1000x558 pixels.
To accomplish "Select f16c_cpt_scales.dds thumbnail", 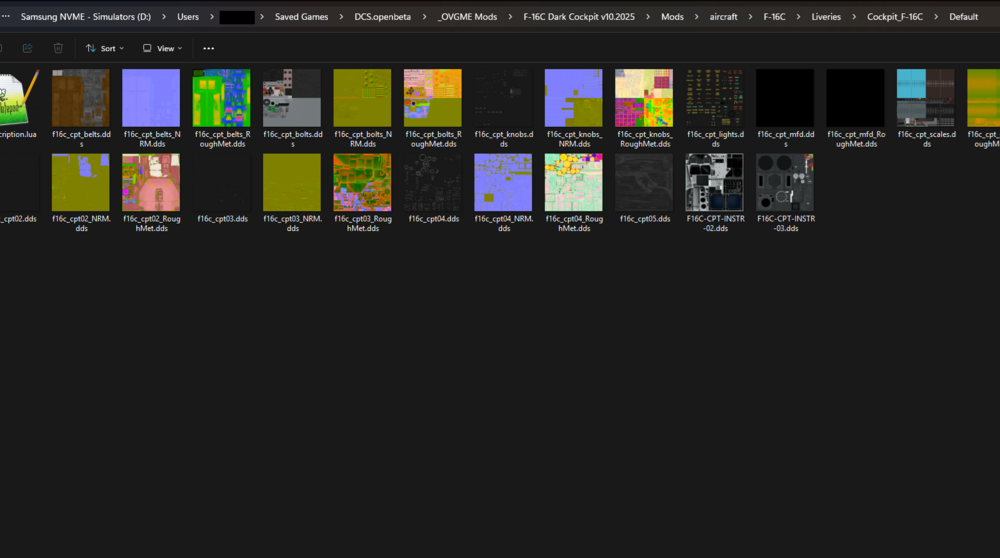I will (926, 98).
